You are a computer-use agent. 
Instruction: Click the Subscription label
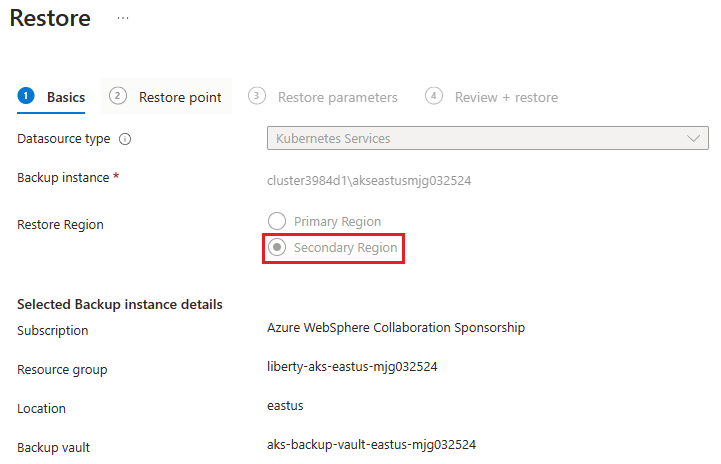(52, 330)
